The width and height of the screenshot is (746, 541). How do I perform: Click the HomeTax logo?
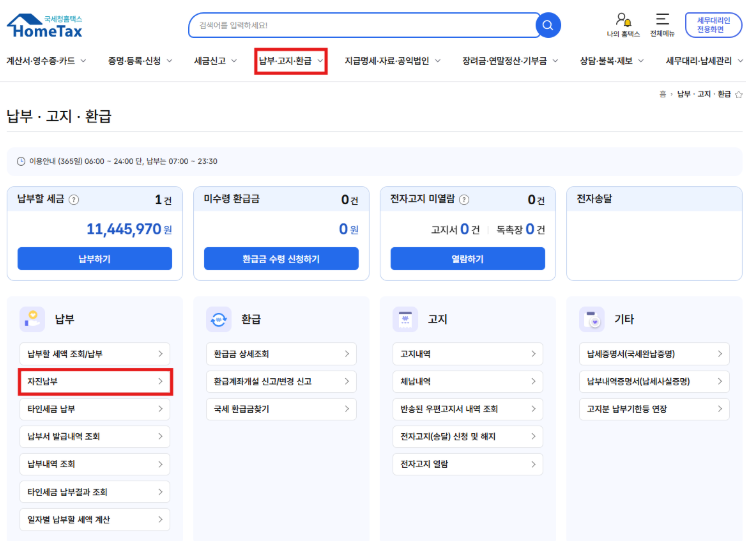45,25
